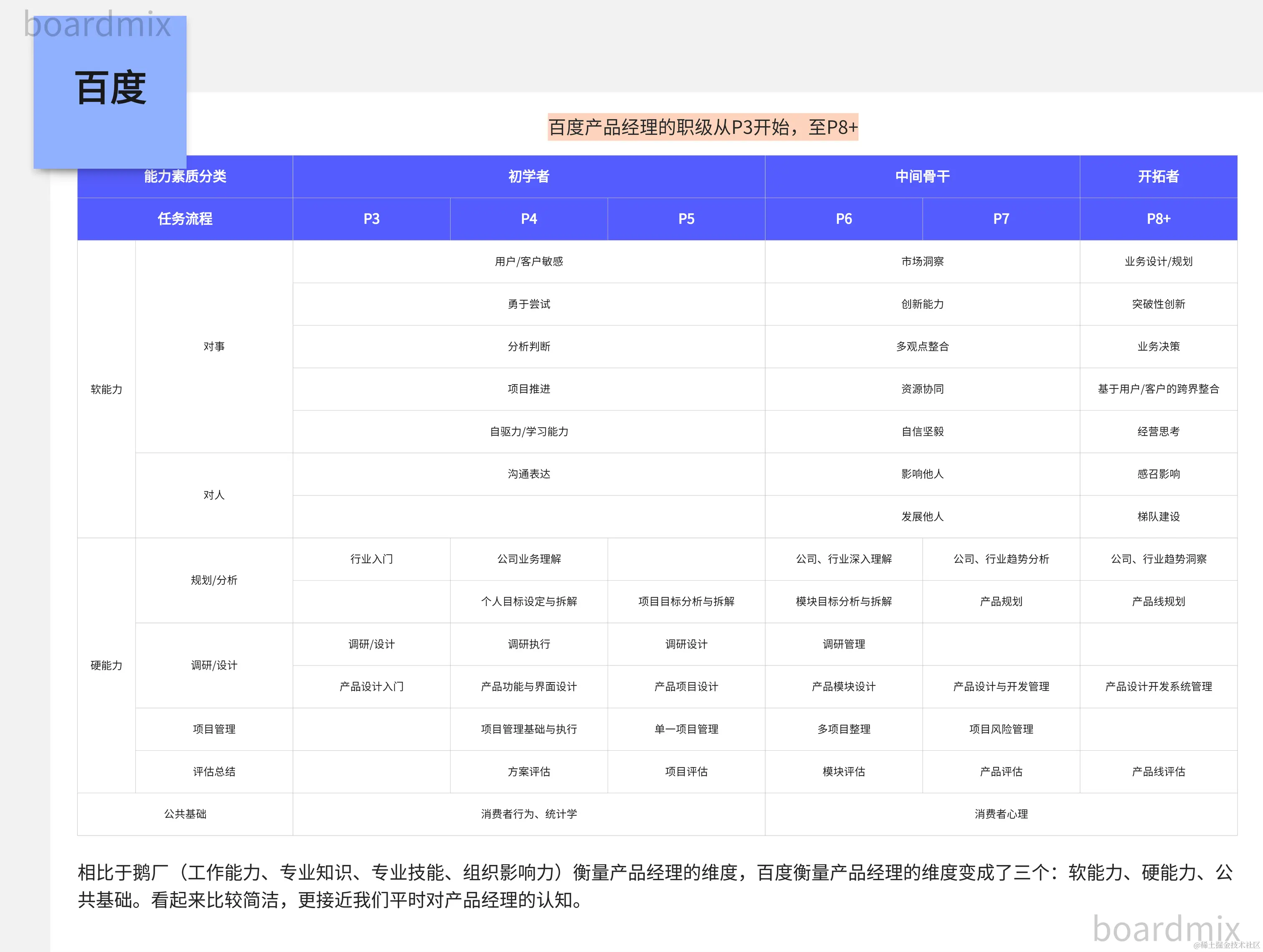Select the 软能力 row label
Screen dimensions: 1263x952
point(106,389)
